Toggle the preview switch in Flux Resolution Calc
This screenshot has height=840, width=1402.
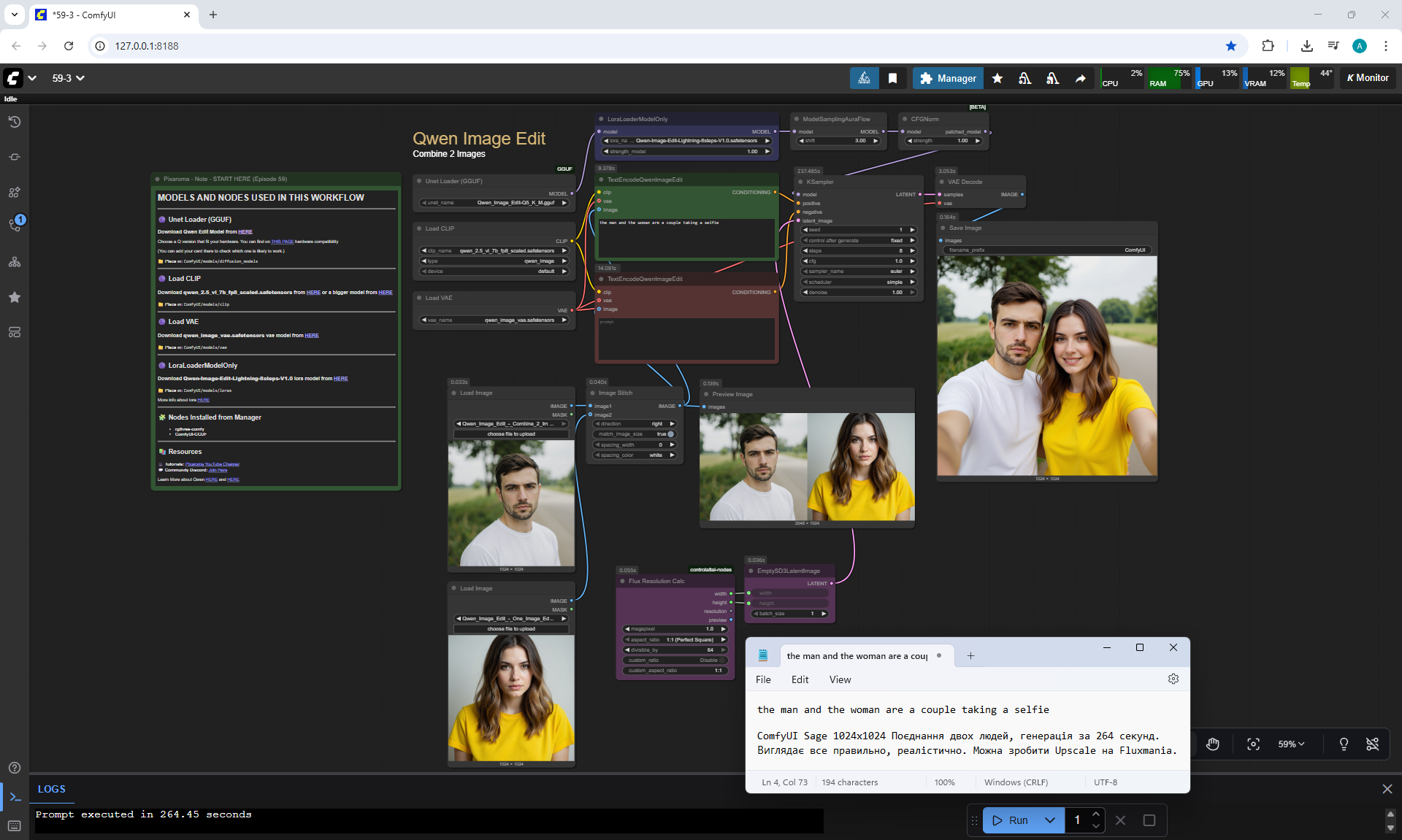click(732, 620)
